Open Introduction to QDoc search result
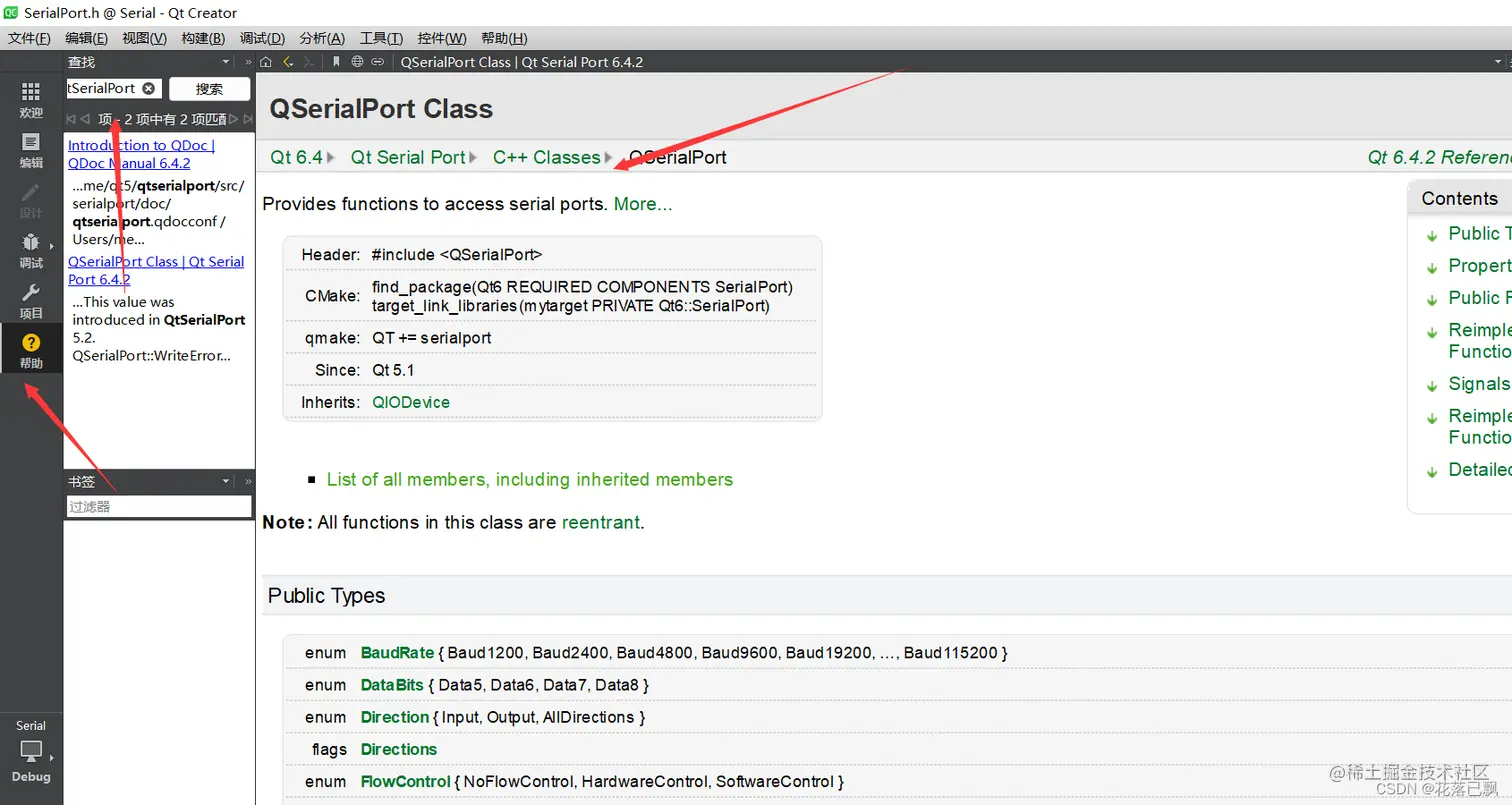Screen dimensions: 1512x805 click(141, 154)
